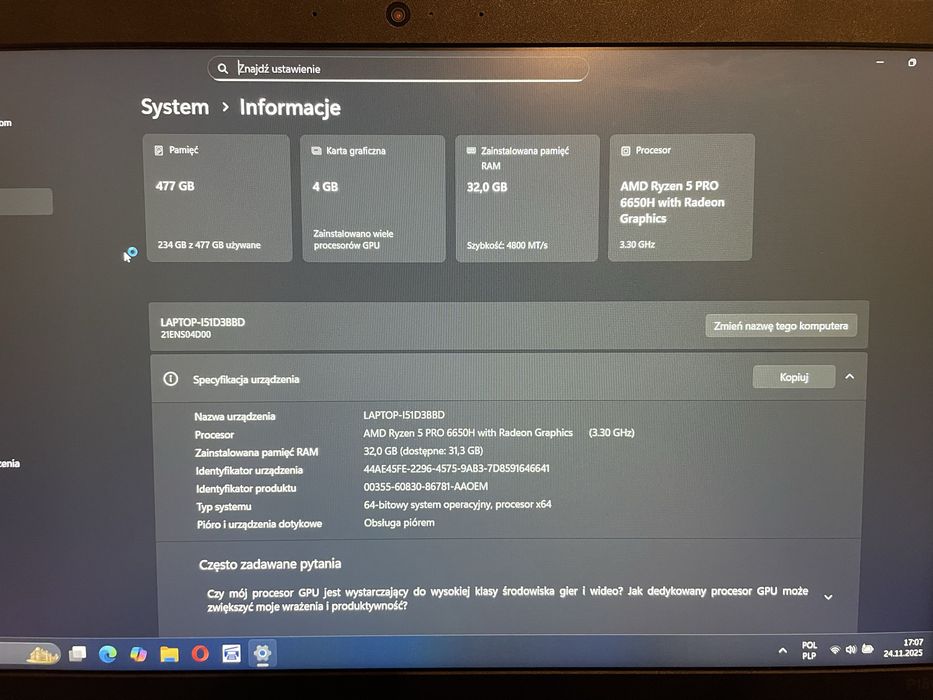Open the Karta graficzna 4 GB card
Screen dimensions: 933x700
click(x=373, y=198)
